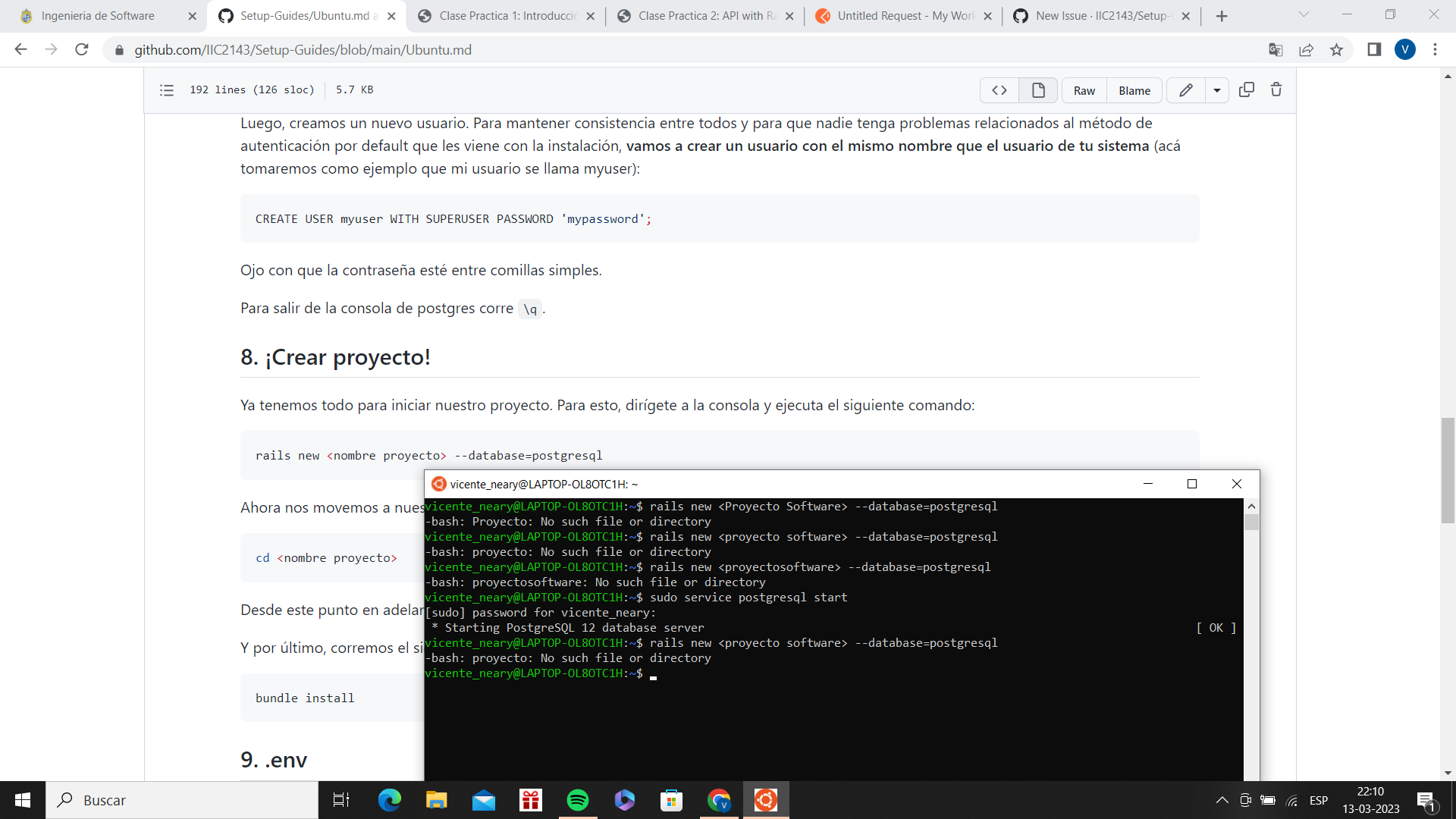Screen dimensions: 1456x819
Task: Delete the file with the trash icon
Action: (1277, 89)
